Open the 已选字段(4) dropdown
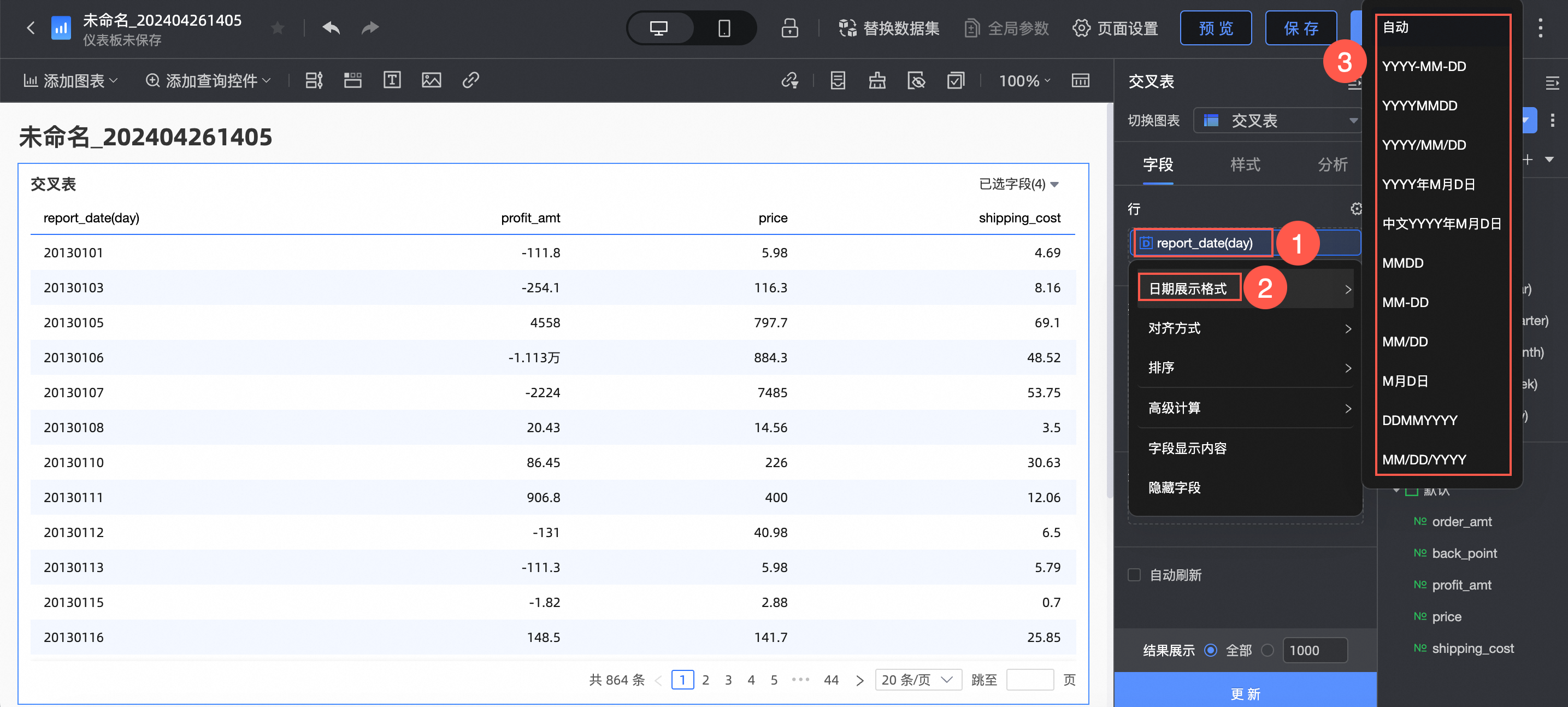Viewport: 1568px width, 707px height. 1019,184
